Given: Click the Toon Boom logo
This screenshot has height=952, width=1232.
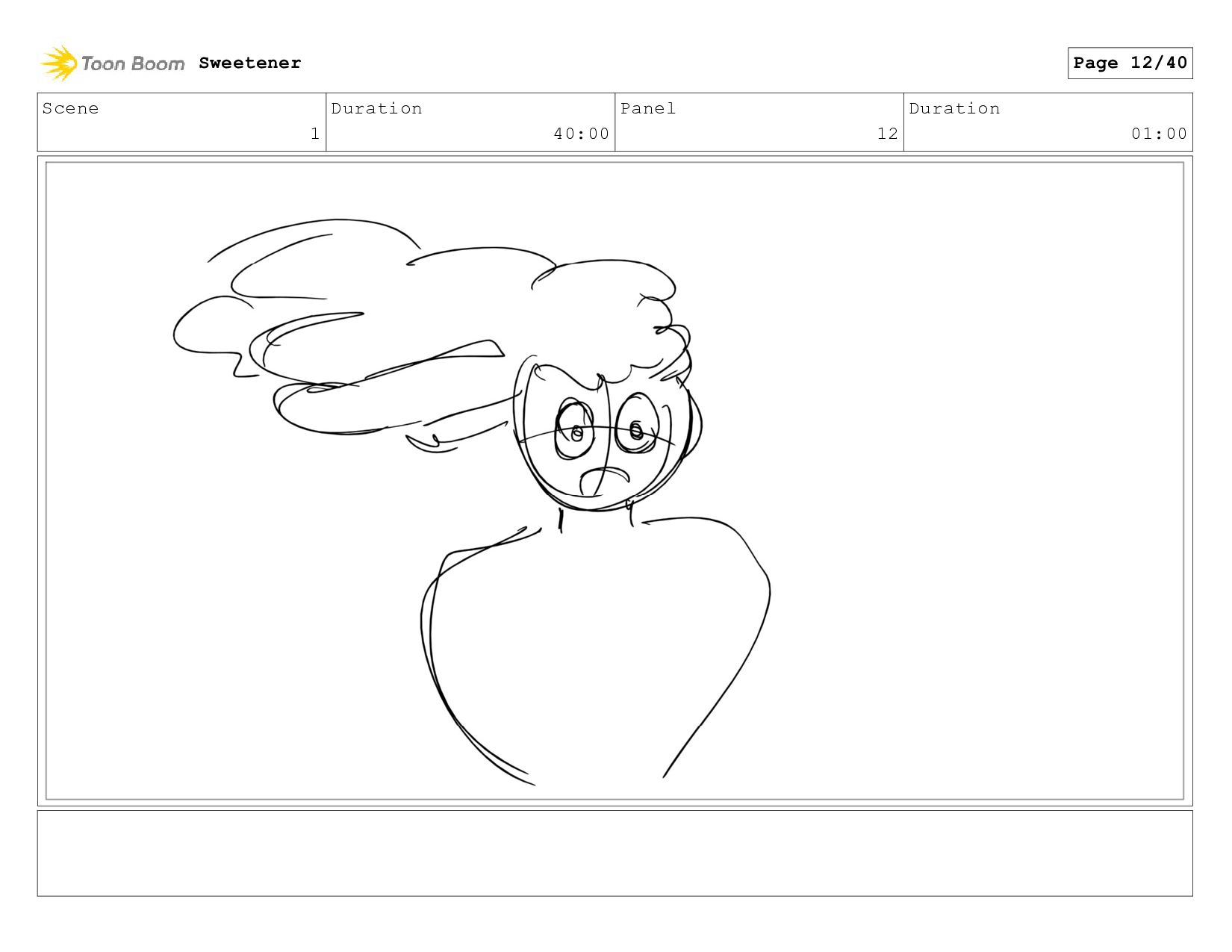Looking at the screenshot, I should point(113,63).
